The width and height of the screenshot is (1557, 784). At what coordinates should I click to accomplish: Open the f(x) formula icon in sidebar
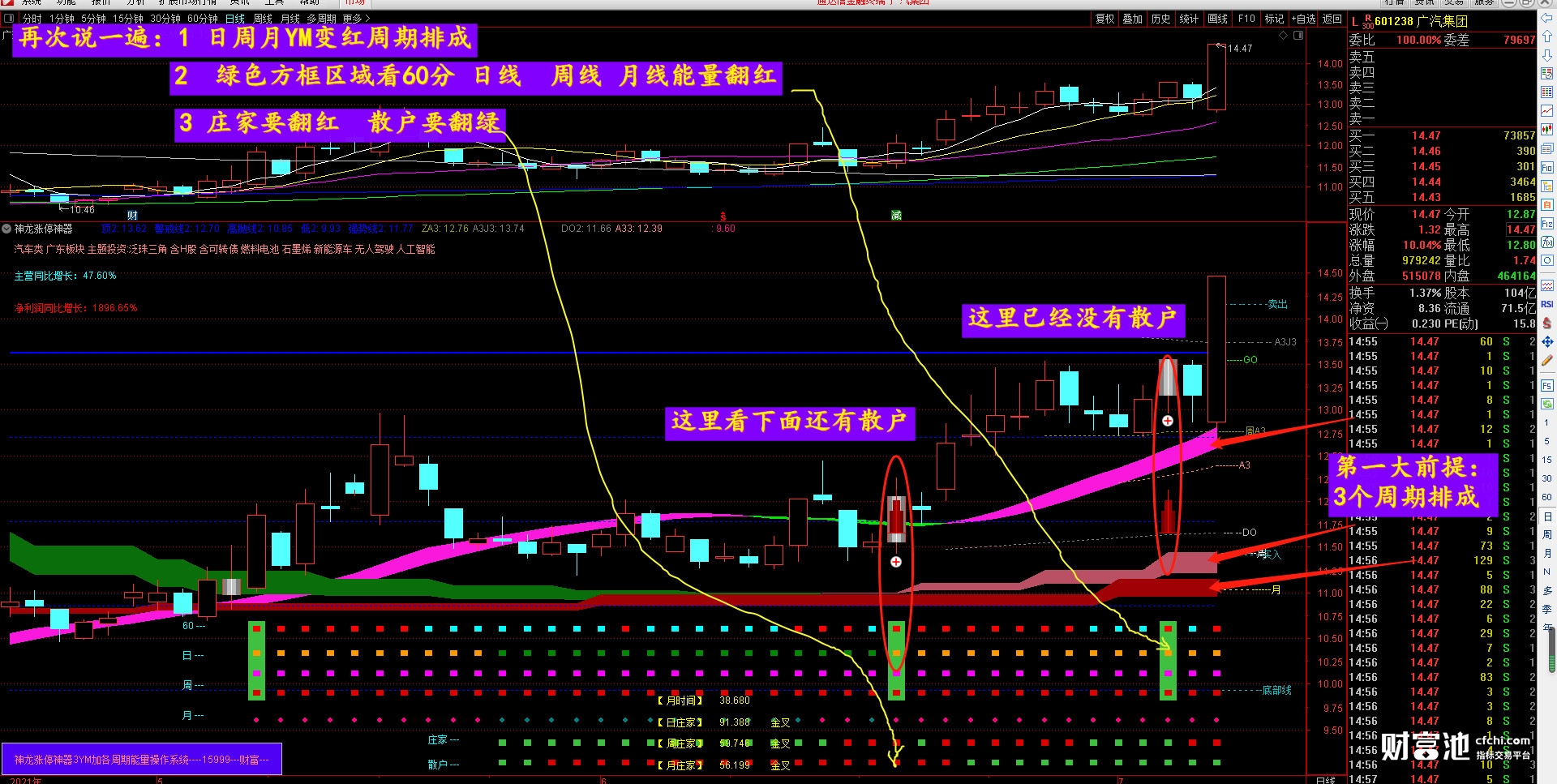point(1547,242)
